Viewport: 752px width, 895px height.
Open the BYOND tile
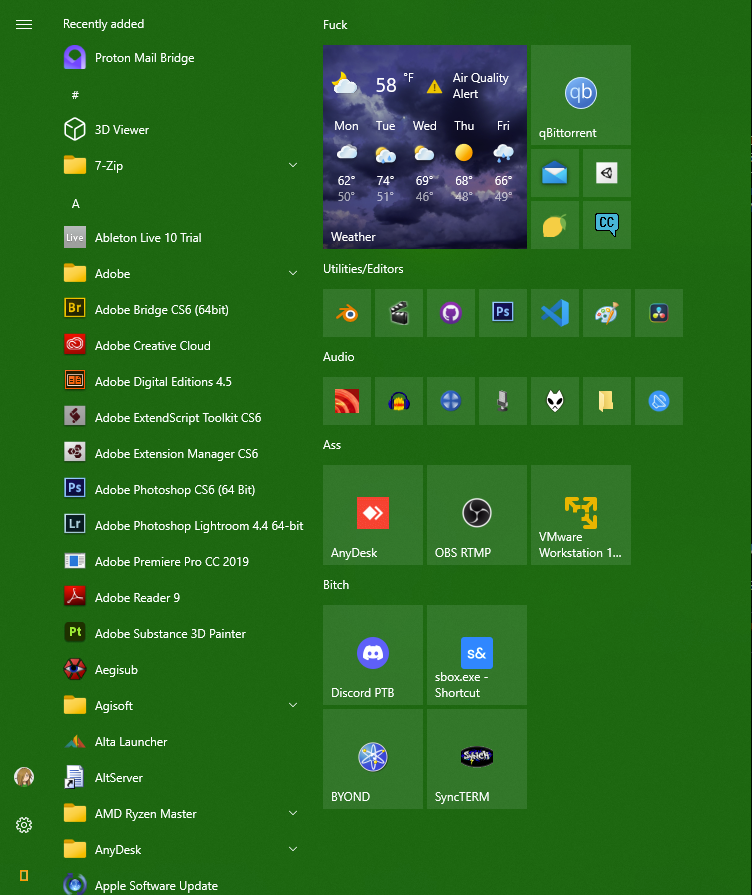click(x=373, y=759)
